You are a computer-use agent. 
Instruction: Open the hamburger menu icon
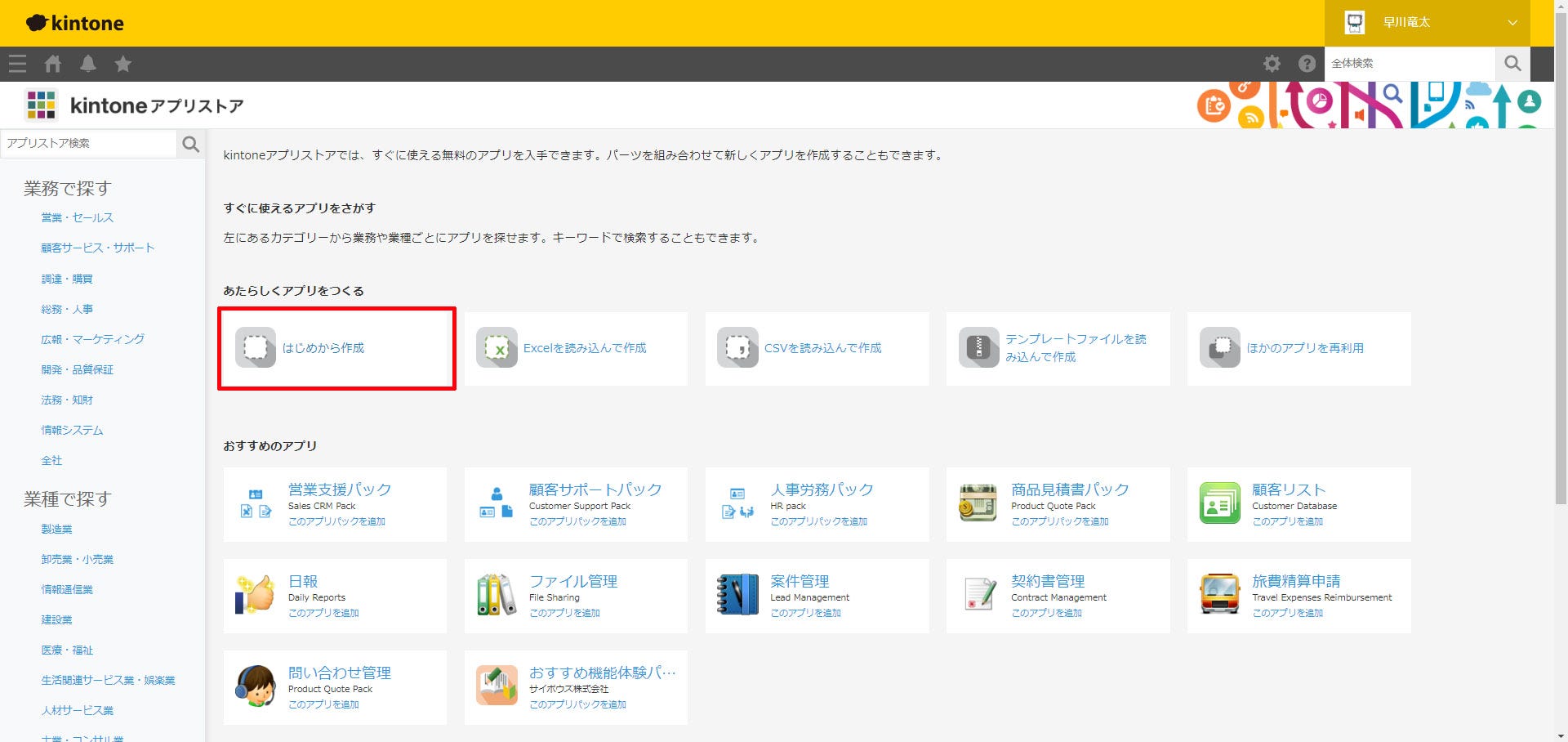pos(17,64)
